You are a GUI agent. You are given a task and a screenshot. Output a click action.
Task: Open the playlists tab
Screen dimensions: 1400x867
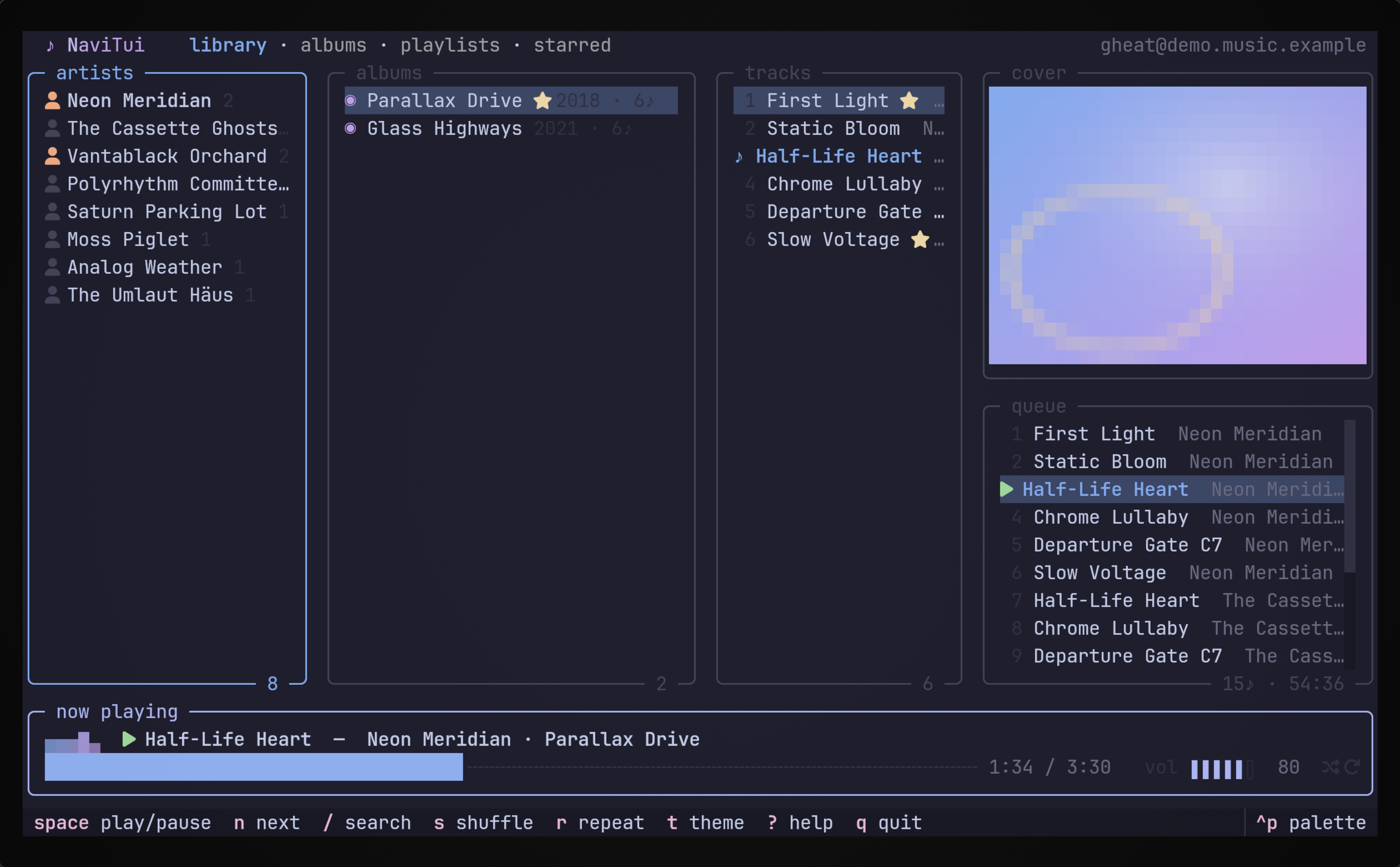(x=450, y=46)
